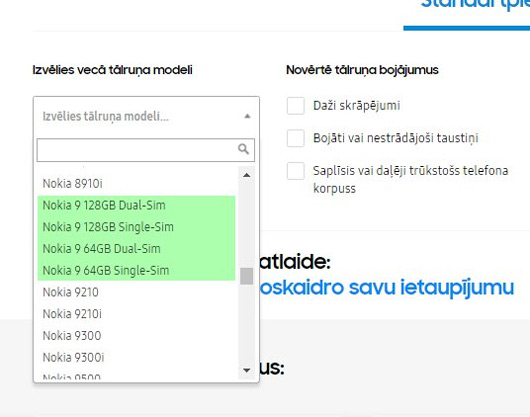Focus the phone model search field
This screenshot has width=530, height=417.
146,150
